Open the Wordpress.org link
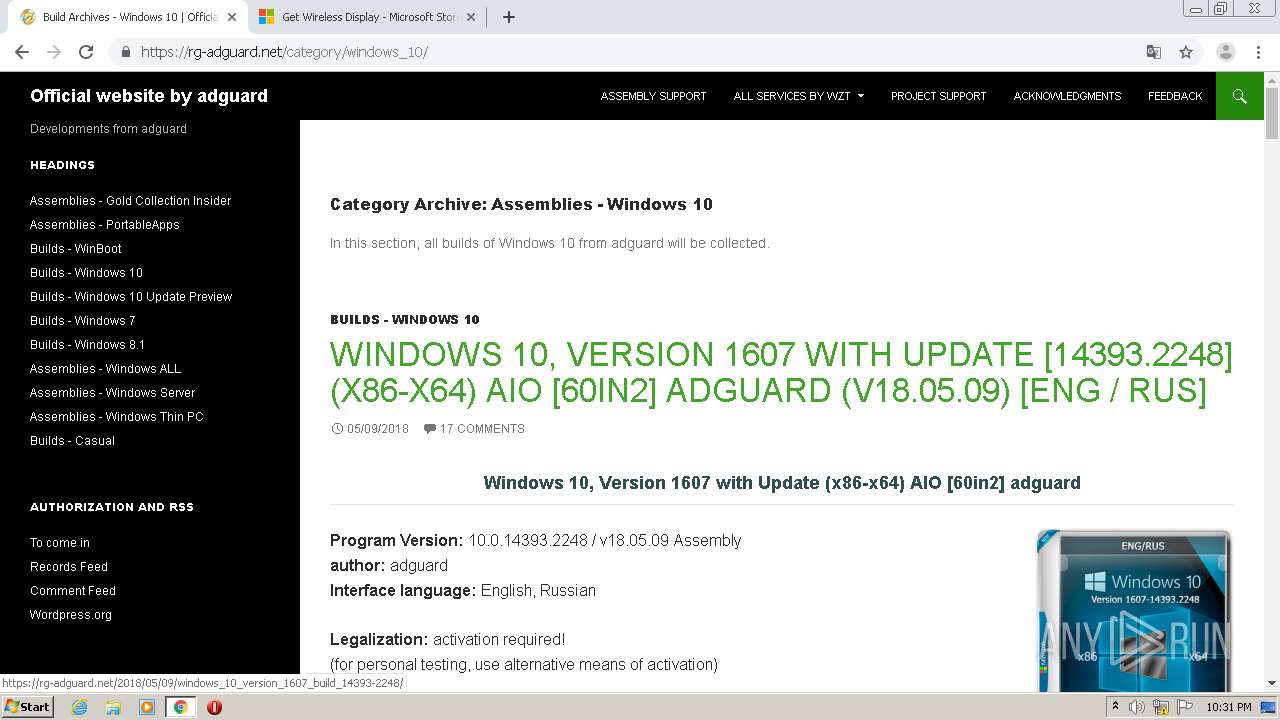The height and width of the screenshot is (720, 1280). tap(71, 615)
